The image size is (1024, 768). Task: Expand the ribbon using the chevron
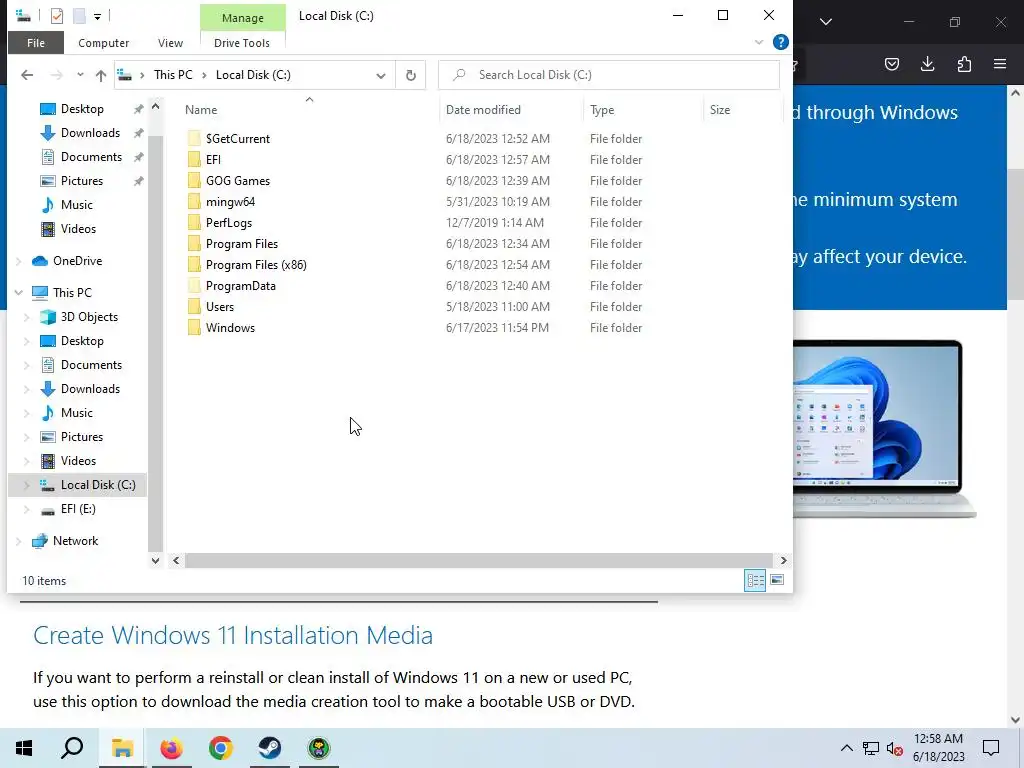point(759,42)
